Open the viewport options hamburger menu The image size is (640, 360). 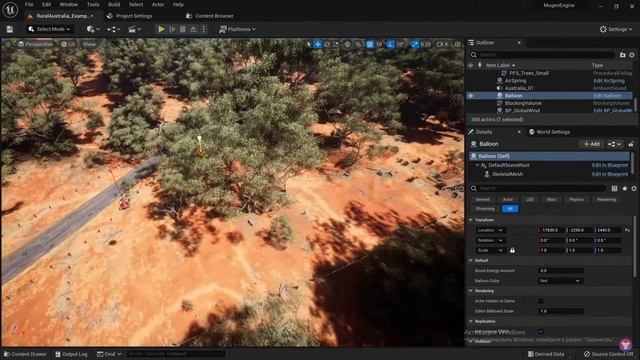click(x=8, y=44)
